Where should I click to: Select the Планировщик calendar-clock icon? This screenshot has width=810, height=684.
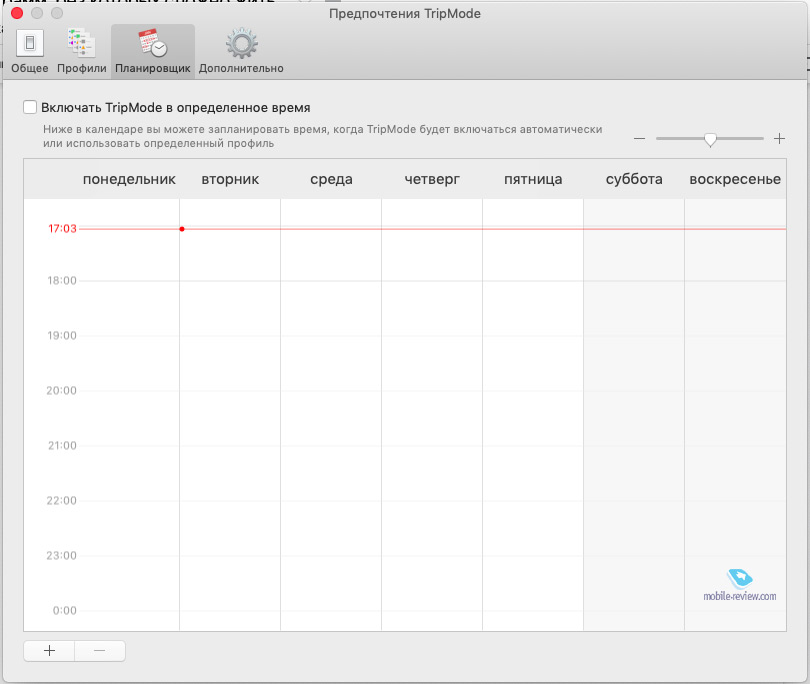(153, 43)
